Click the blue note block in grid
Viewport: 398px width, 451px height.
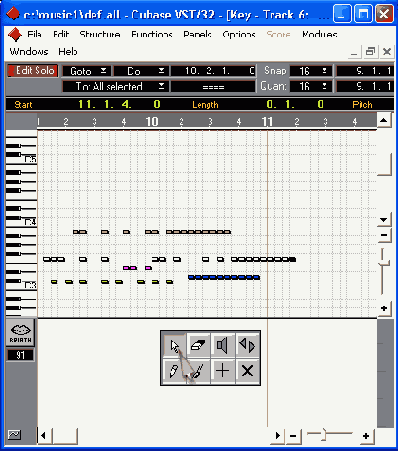coord(224,277)
